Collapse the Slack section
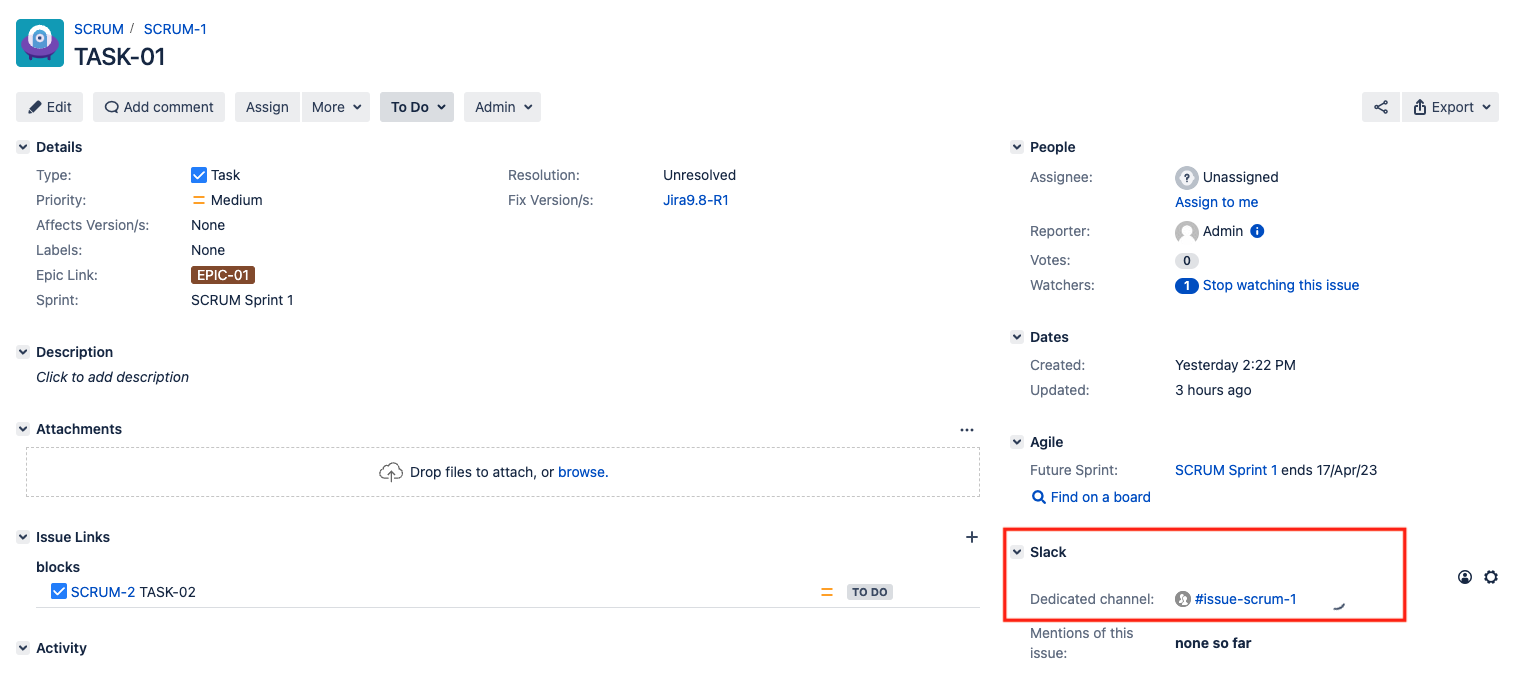The height and width of the screenshot is (679, 1518). pyautogui.click(x=1017, y=552)
